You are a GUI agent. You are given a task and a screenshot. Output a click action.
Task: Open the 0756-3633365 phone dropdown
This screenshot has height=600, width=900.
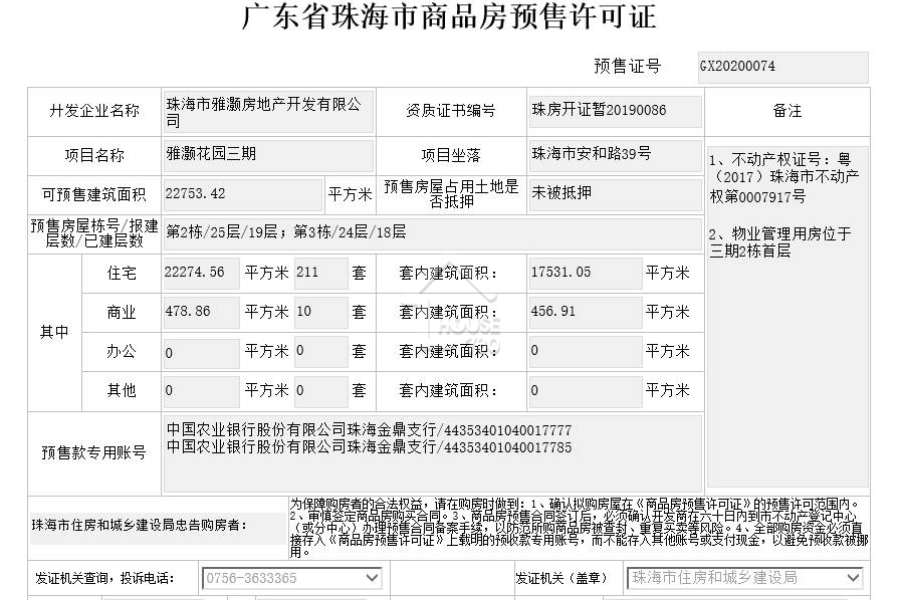tap(292, 578)
